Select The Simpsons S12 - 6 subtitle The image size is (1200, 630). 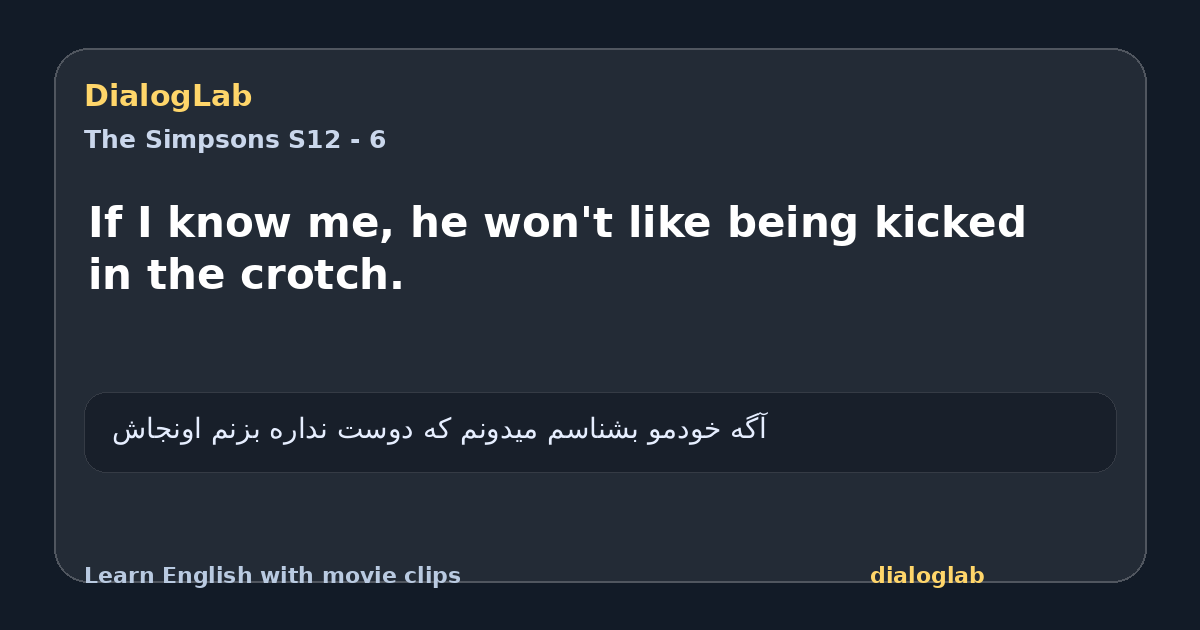pos(235,140)
